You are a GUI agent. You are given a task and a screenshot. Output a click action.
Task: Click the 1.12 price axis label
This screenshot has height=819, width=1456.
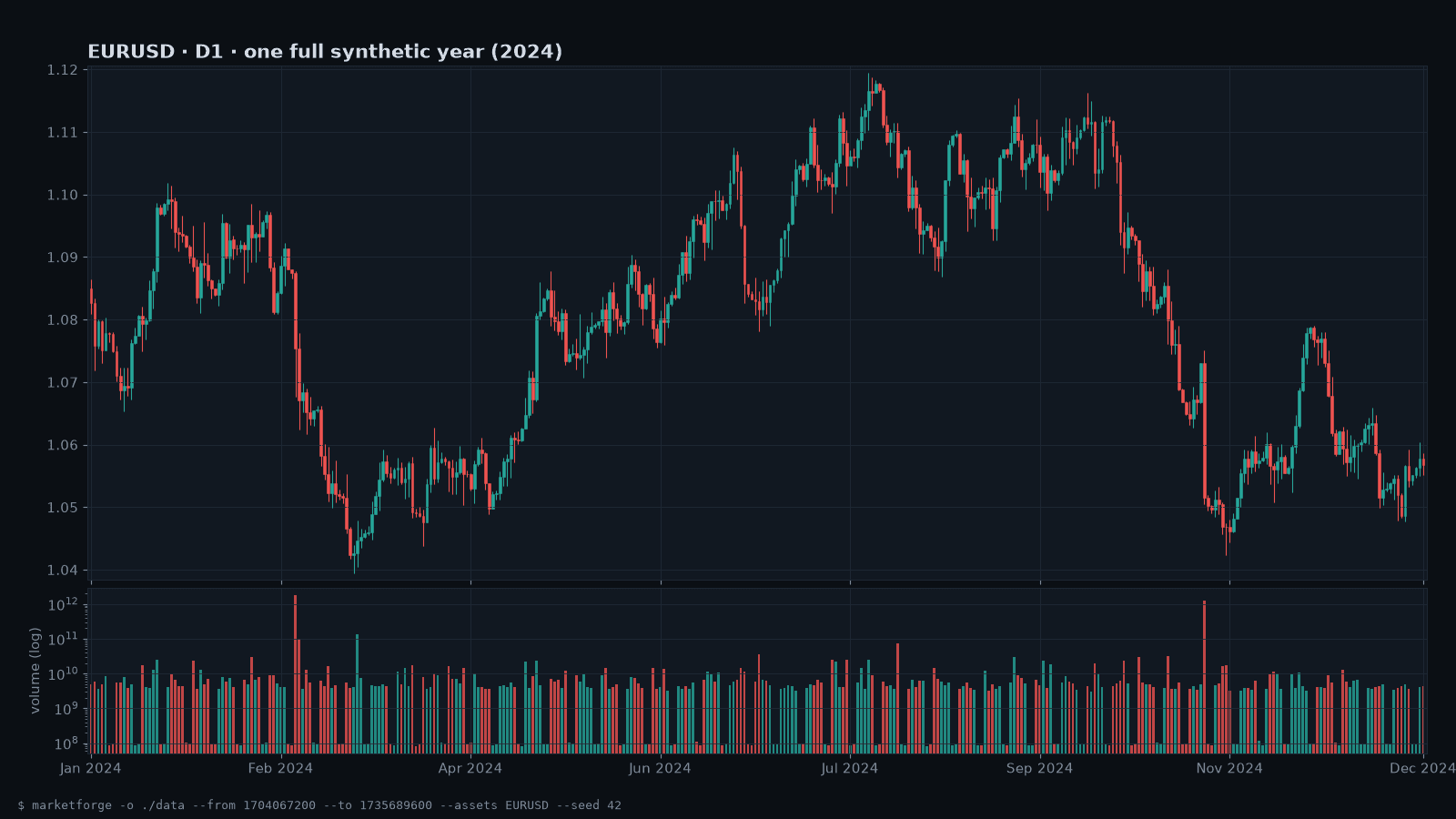63,70
